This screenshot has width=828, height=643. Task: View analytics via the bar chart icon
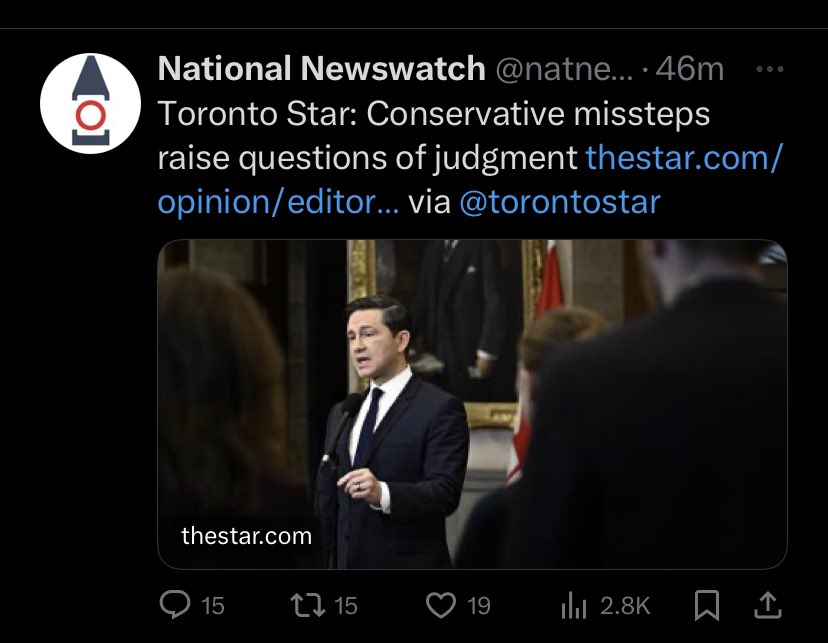coord(575,605)
